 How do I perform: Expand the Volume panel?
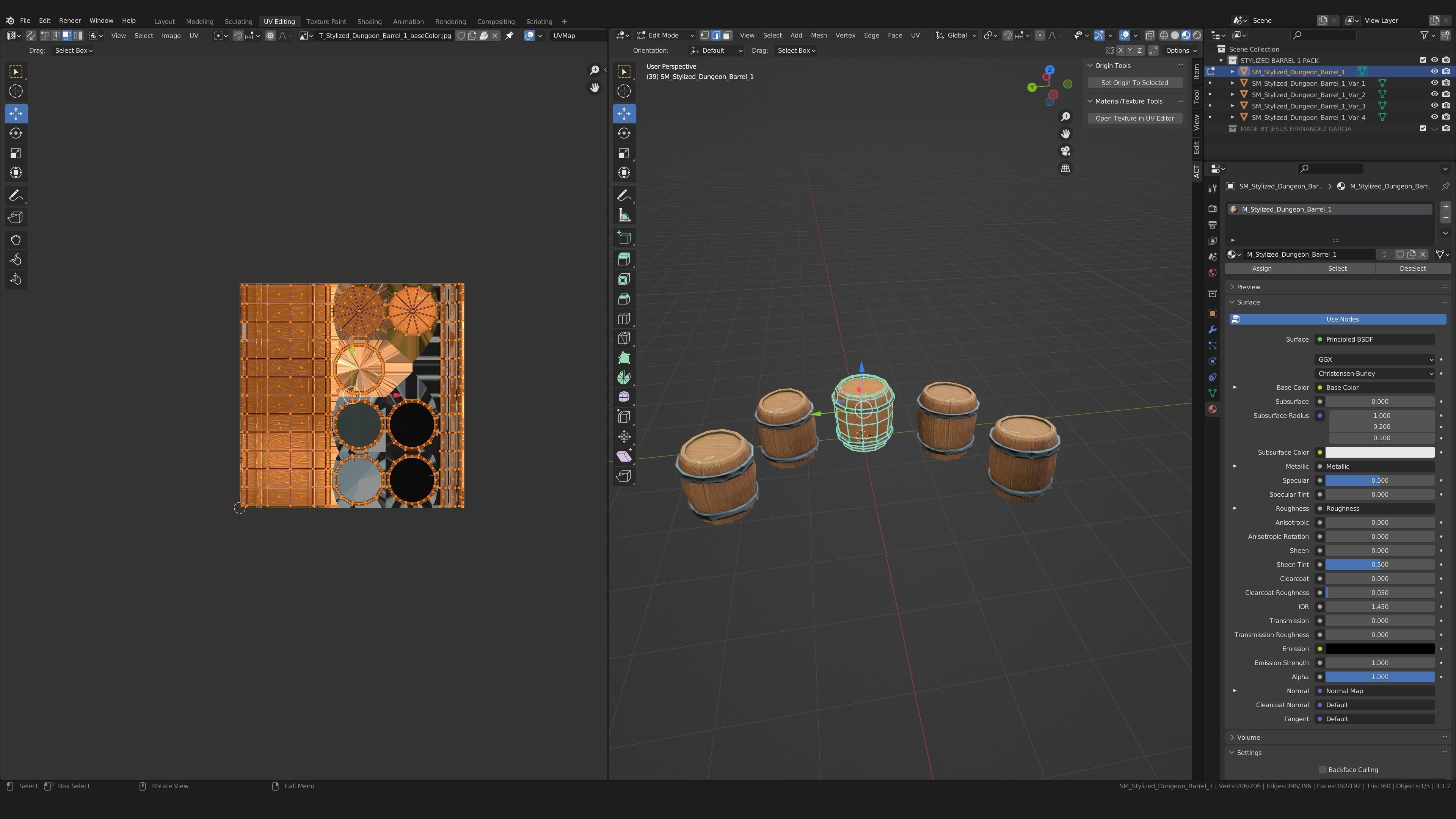1248,737
